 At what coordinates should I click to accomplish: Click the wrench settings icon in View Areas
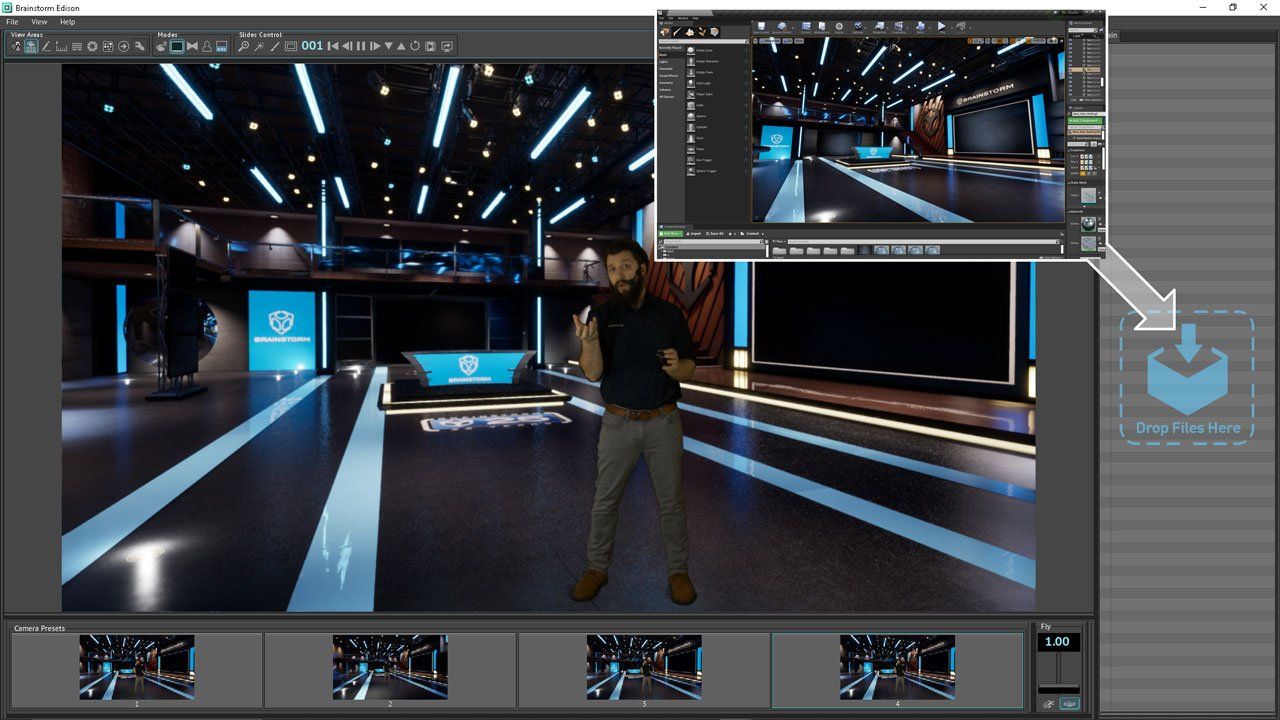tap(139, 46)
